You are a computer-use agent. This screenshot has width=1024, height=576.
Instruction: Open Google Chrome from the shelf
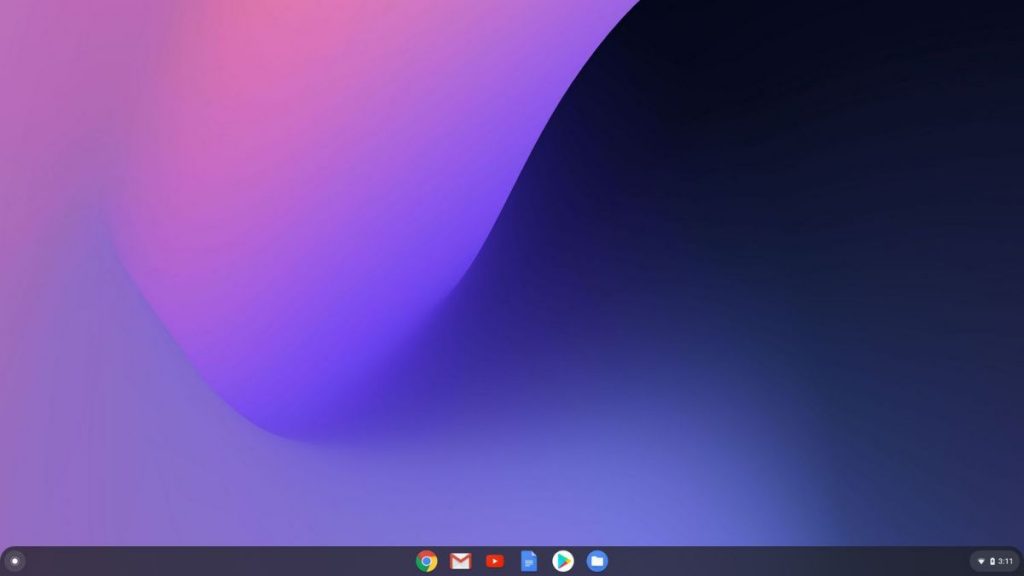(425, 562)
